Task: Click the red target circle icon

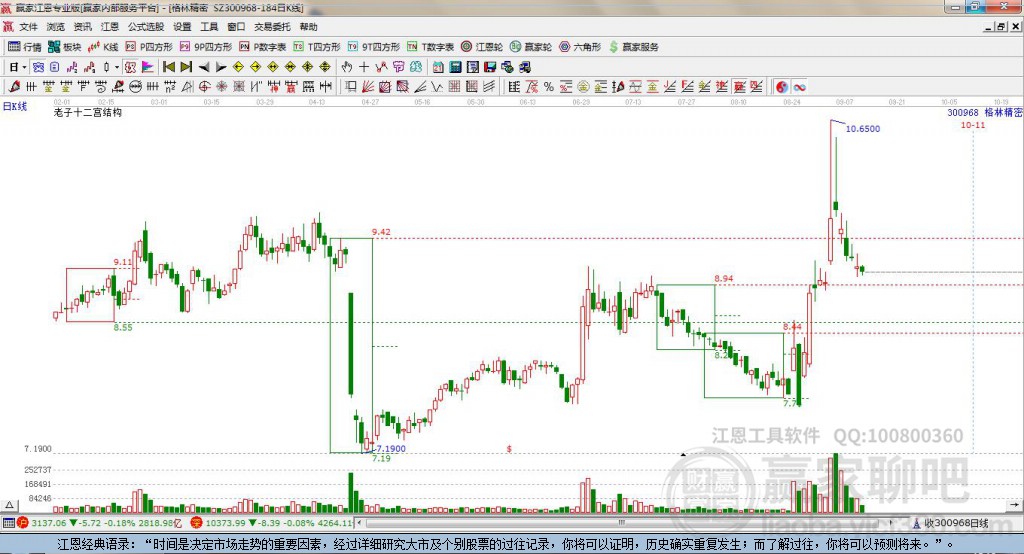Action: (x=204, y=87)
